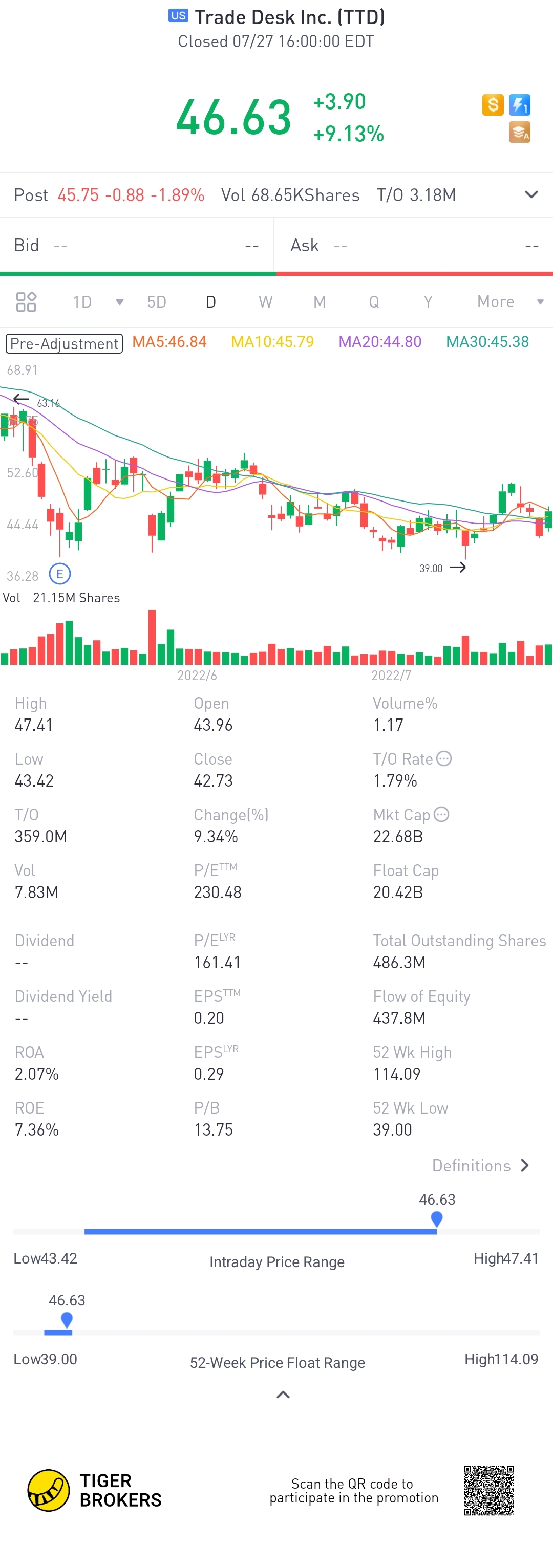Tap the Vol value 7.83M
Image resolution: width=553 pixels, height=1568 pixels.
coord(36,892)
